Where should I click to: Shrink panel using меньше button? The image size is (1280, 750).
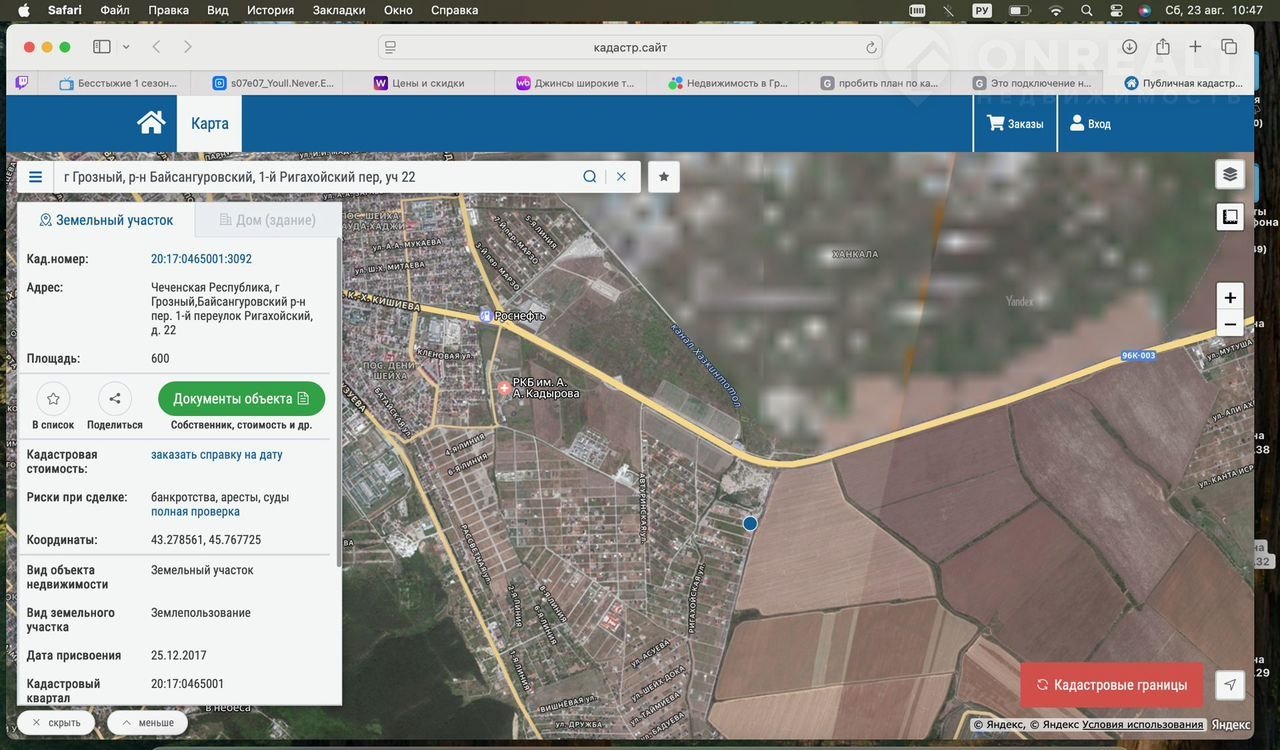147,722
